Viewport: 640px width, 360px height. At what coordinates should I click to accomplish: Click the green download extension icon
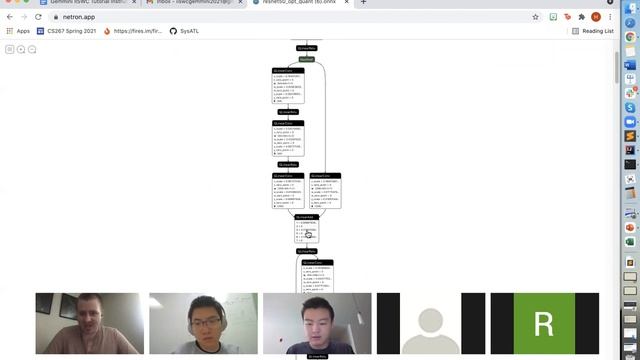coord(553,17)
